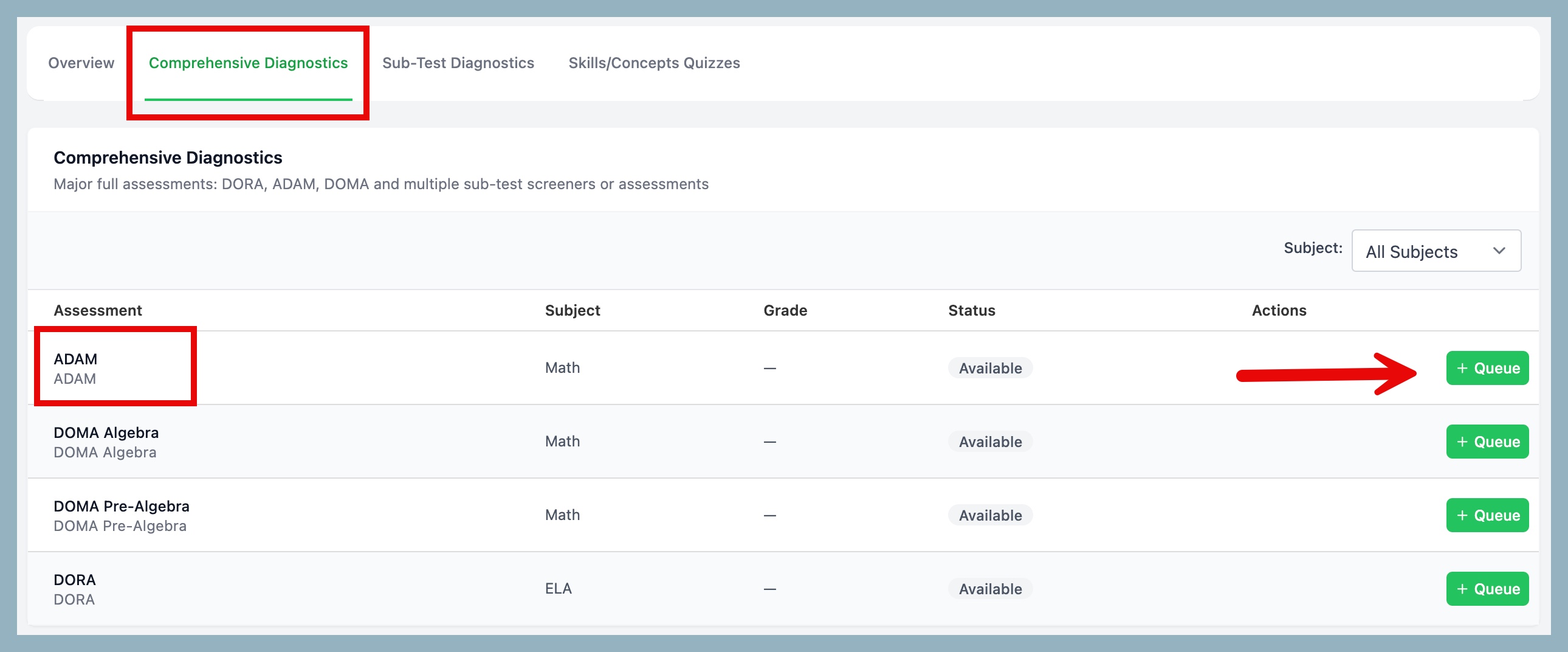Click the Assessment column header
Image resolution: width=1568 pixels, height=652 pixels.
pyautogui.click(x=97, y=310)
